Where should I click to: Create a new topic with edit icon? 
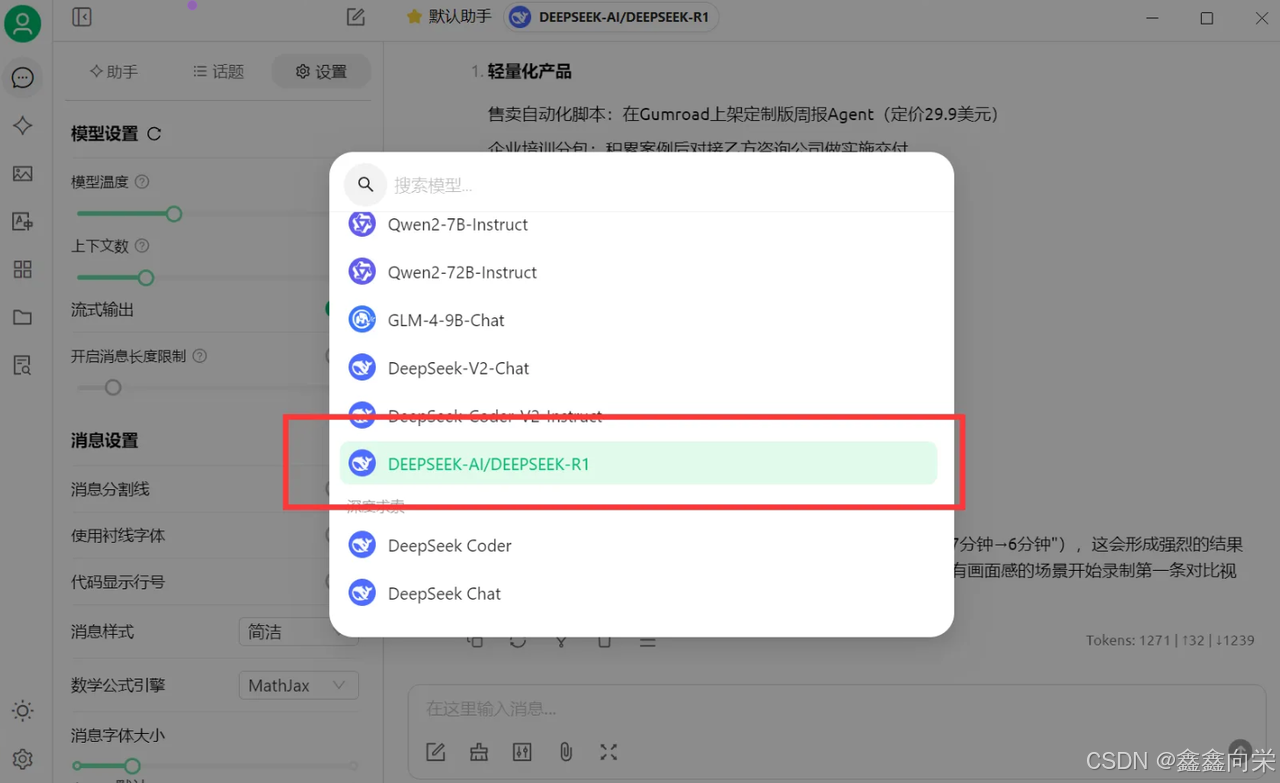[x=355, y=17]
